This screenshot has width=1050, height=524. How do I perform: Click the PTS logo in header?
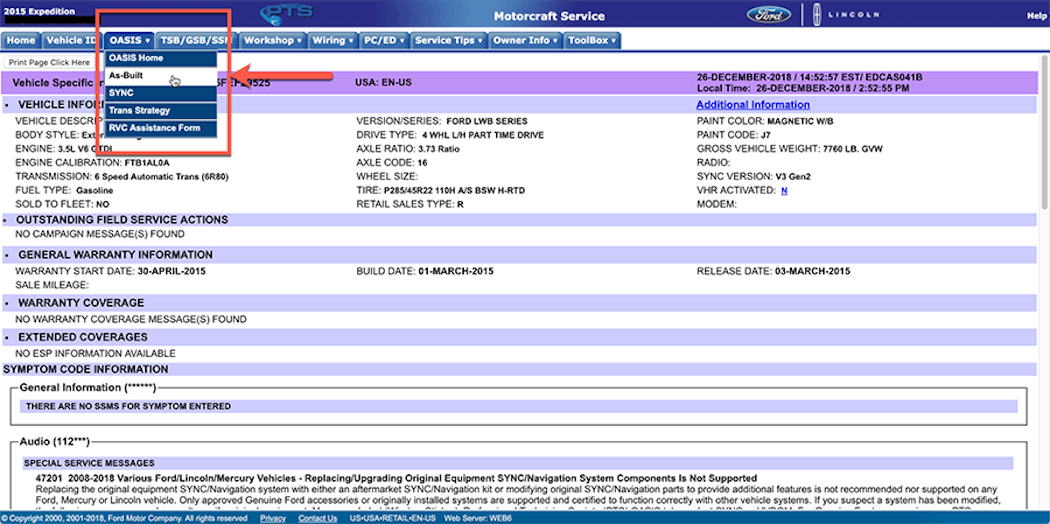click(286, 15)
